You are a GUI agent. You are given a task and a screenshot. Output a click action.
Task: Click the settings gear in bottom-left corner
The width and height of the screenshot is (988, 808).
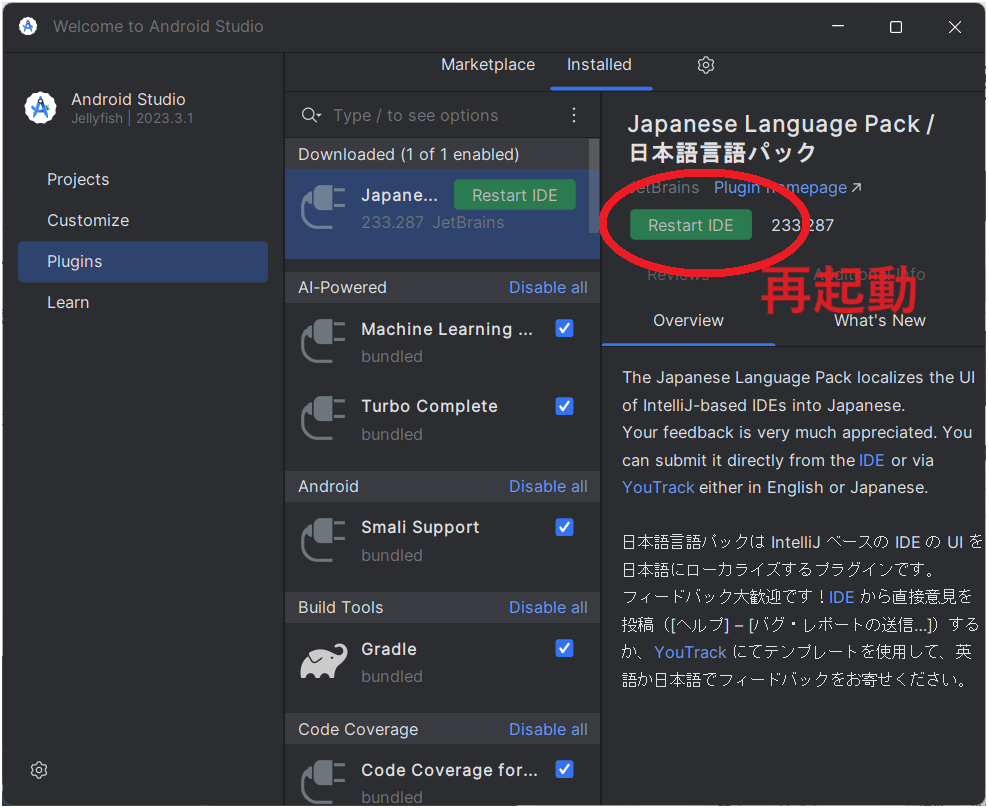click(38, 770)
